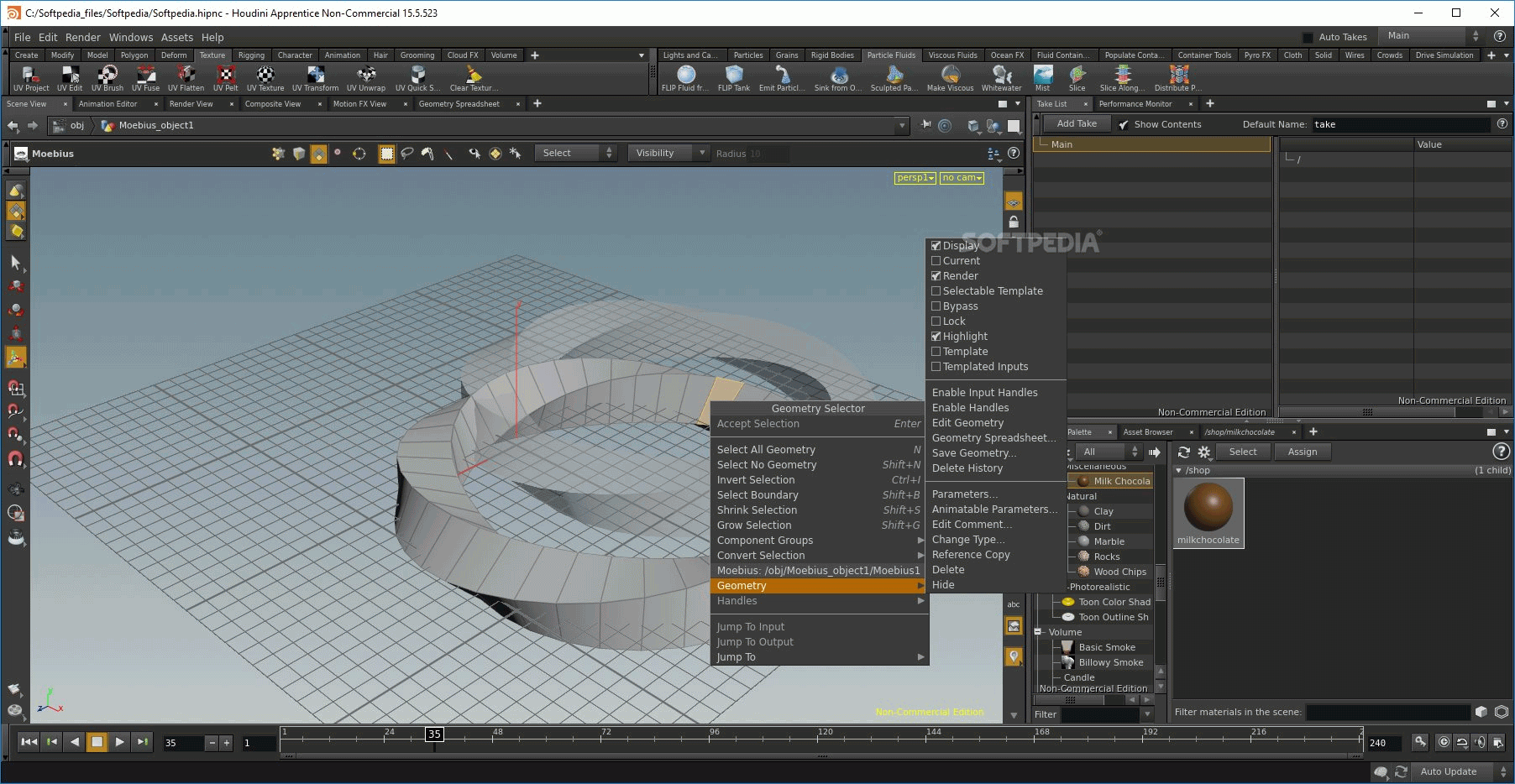
Task: Open the UV Texture tool
Action: 265,79
